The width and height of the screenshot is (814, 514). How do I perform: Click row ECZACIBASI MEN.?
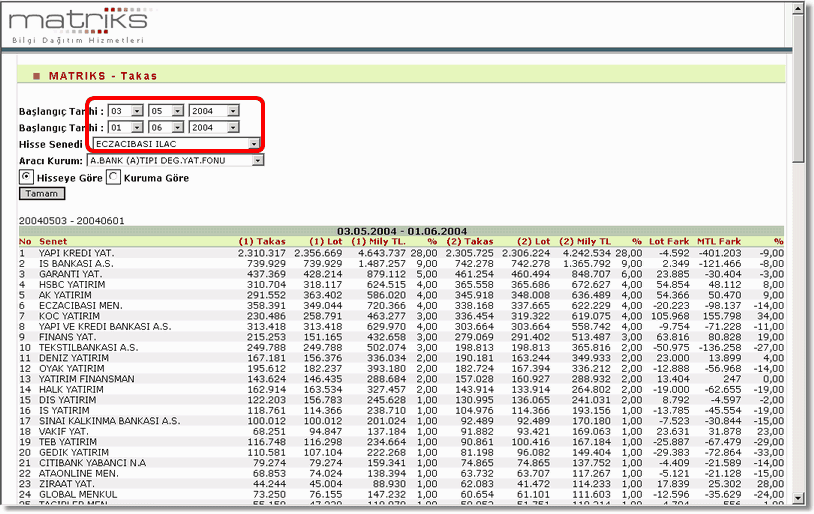(x=401, y=305)
